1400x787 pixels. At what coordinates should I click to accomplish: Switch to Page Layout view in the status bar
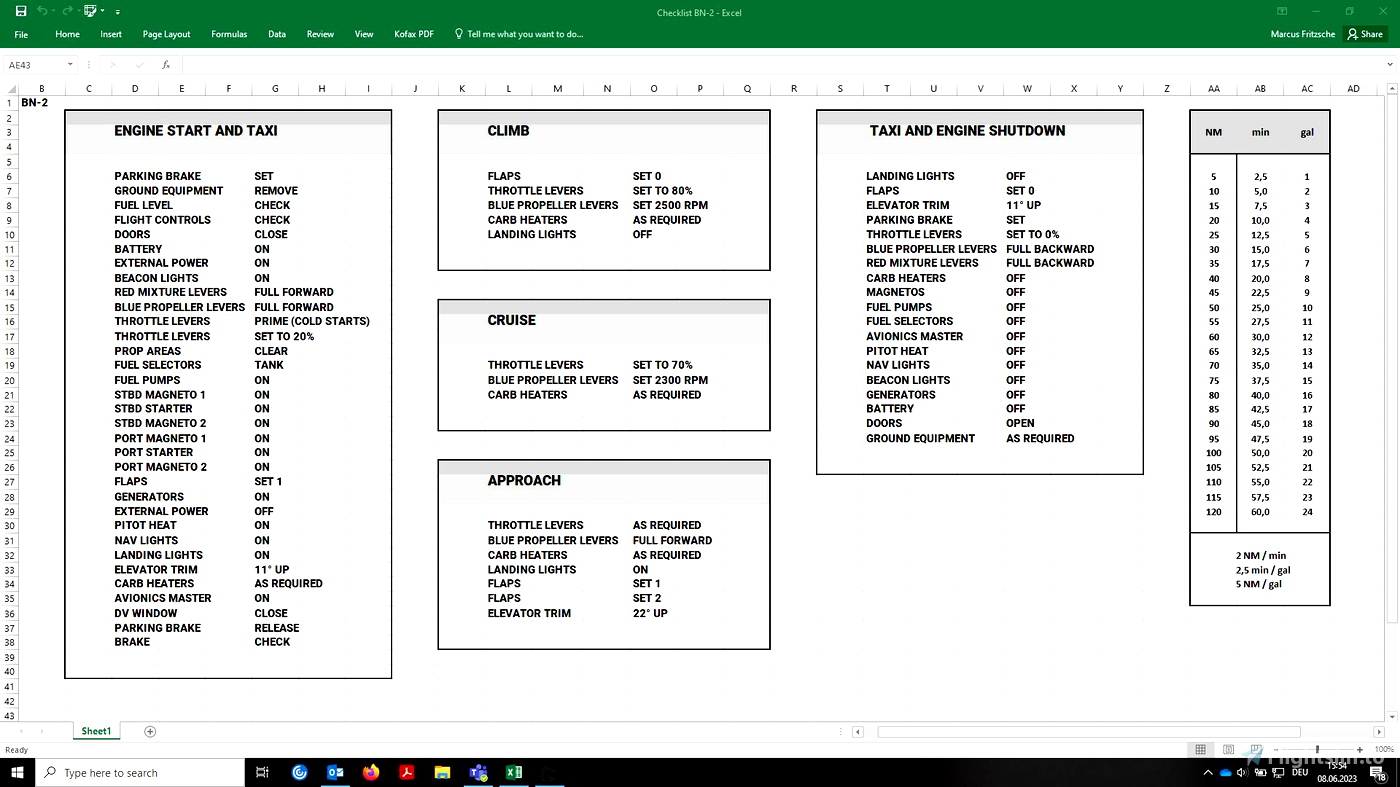coord(1228,749)
